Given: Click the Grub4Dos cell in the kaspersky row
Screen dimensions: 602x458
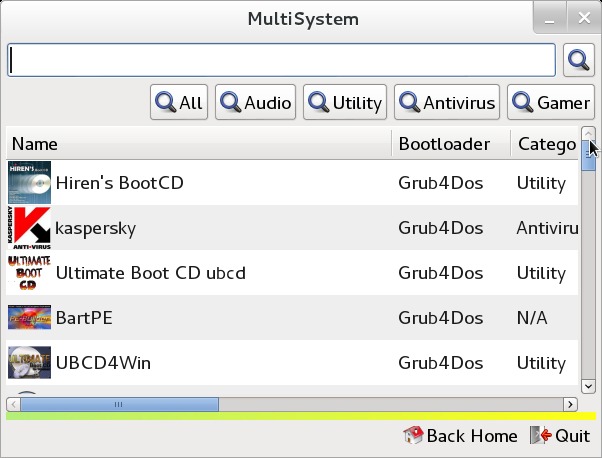Looking at the screenshot, I should point(441,228).
